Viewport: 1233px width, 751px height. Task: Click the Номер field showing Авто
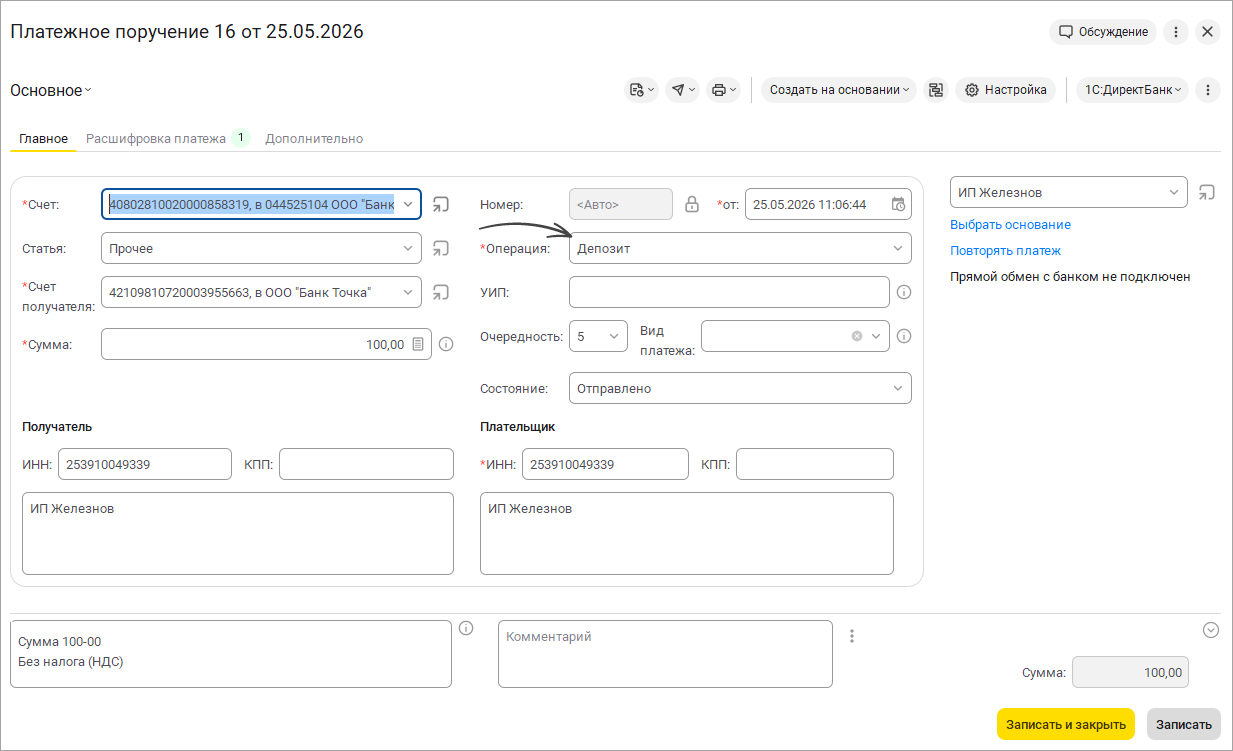click(621, 204)
